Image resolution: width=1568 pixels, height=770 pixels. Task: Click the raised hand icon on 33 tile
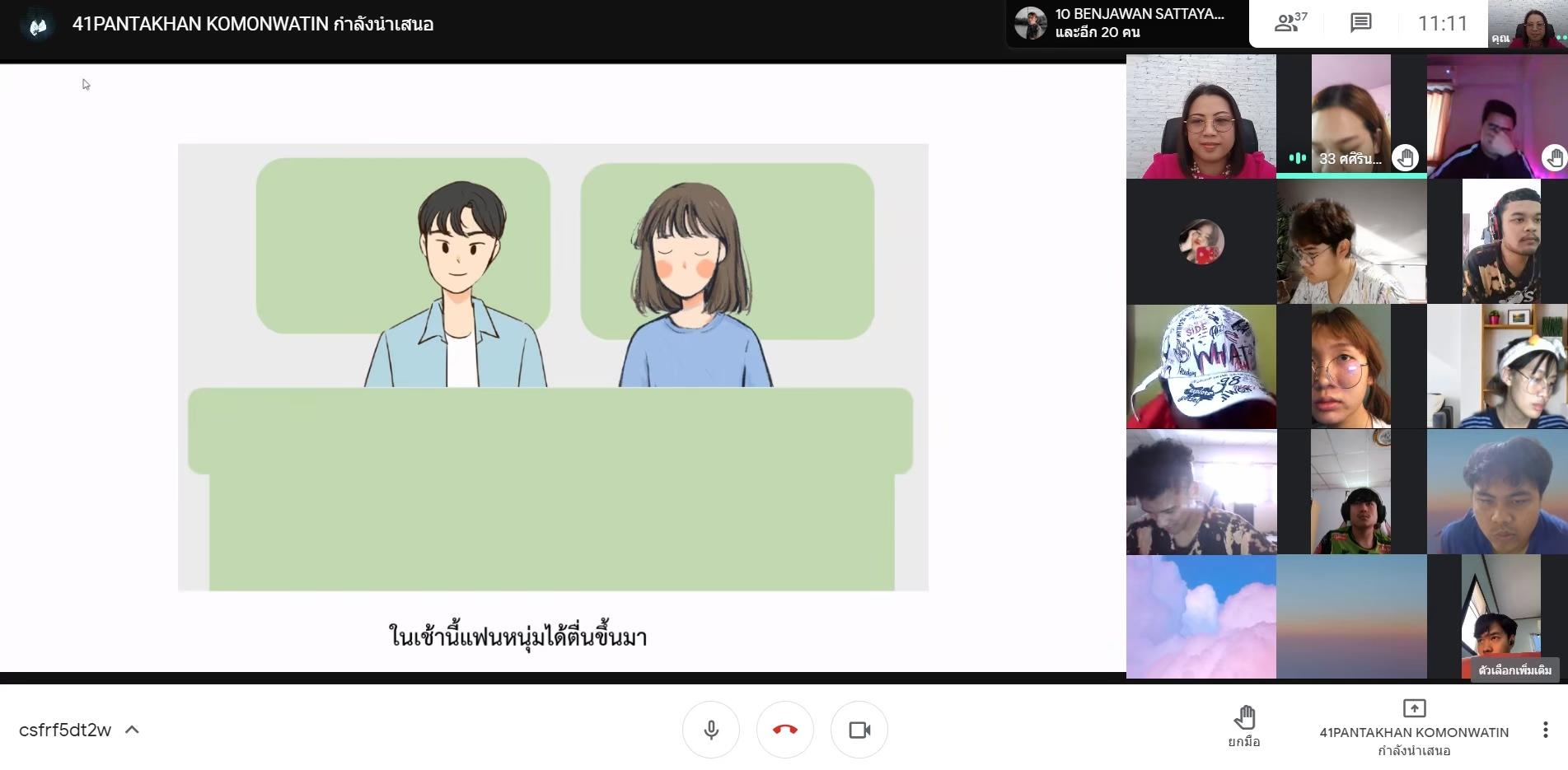click(x=1405, y=157)
